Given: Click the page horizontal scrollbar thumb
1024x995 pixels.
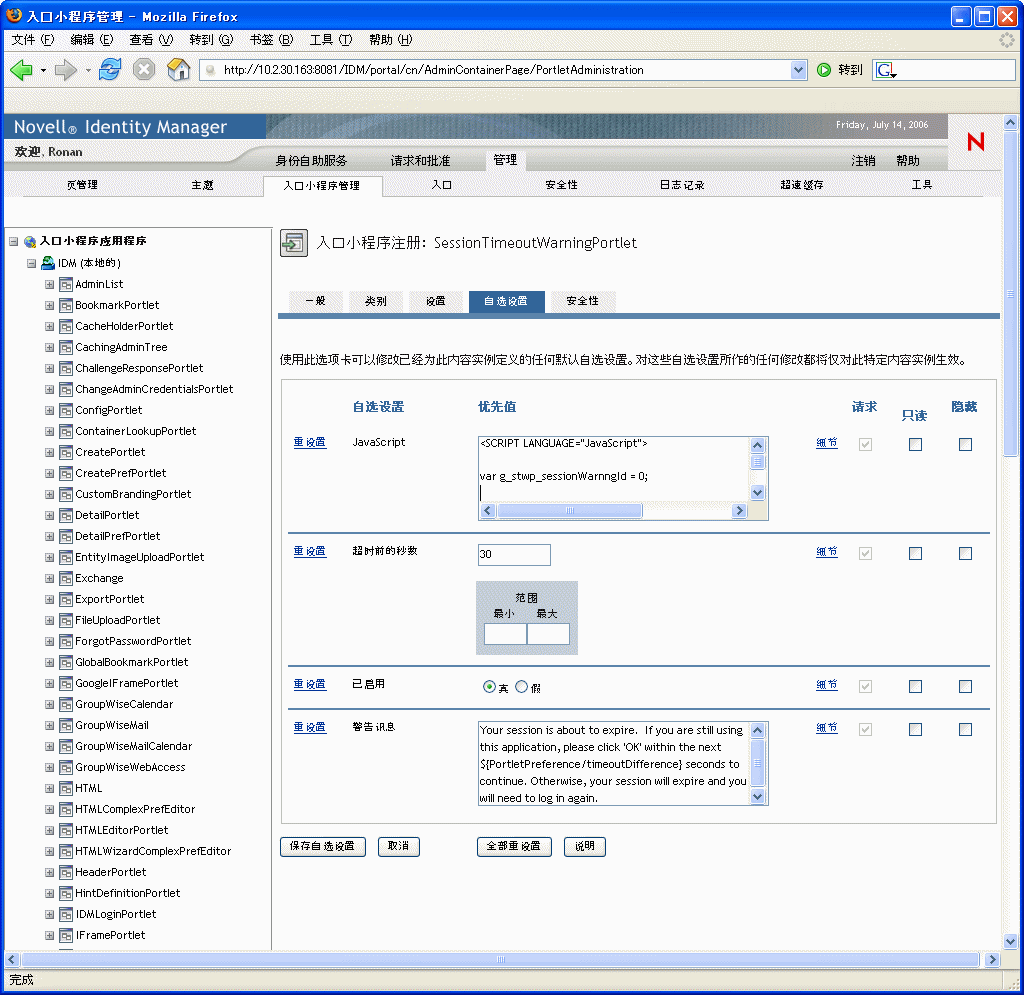Looking at the screenshot, I should click(500, 959).
